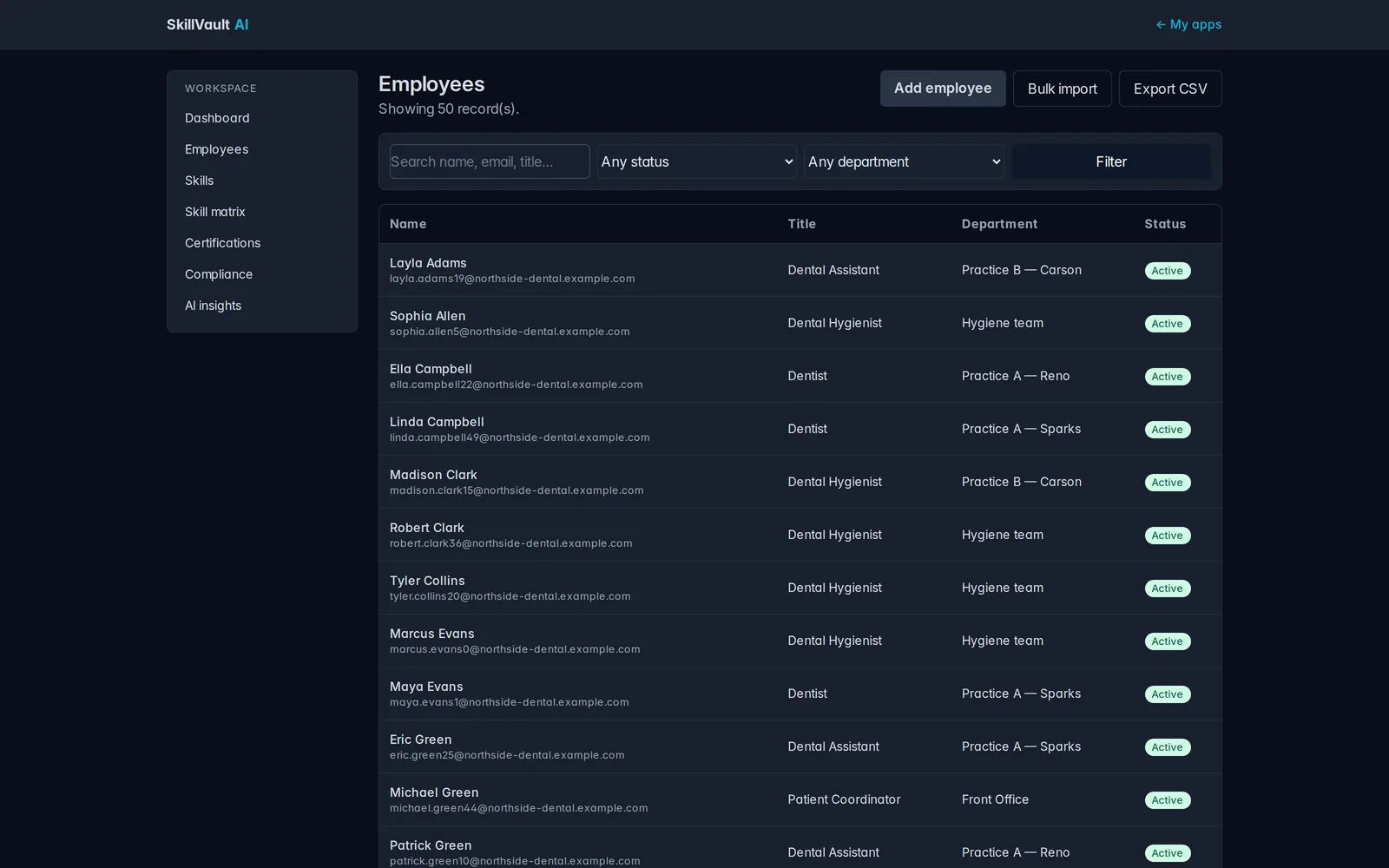
Task: Start a Bulk import
Action: (1063, 89)
